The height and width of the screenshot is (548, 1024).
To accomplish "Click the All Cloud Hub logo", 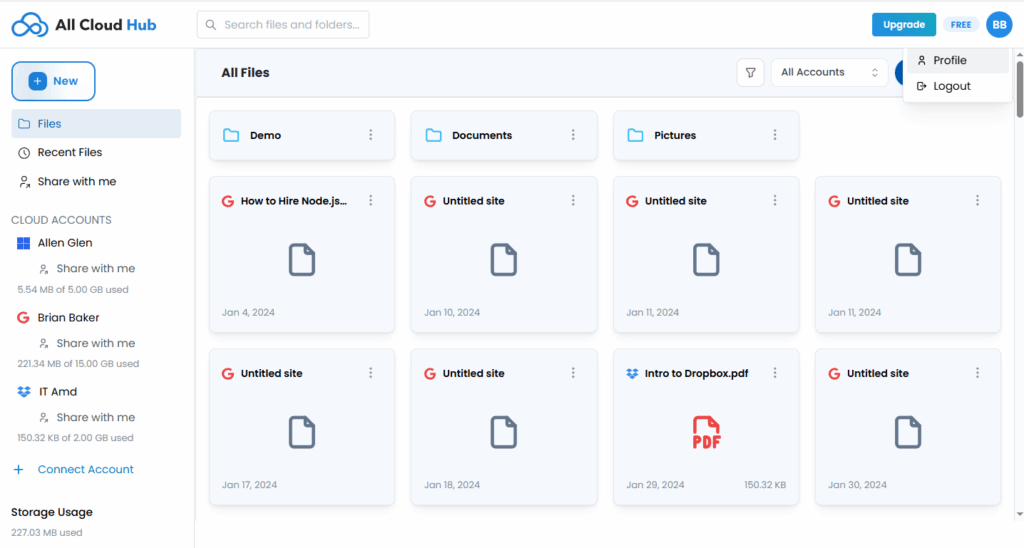I will (84, 25).
